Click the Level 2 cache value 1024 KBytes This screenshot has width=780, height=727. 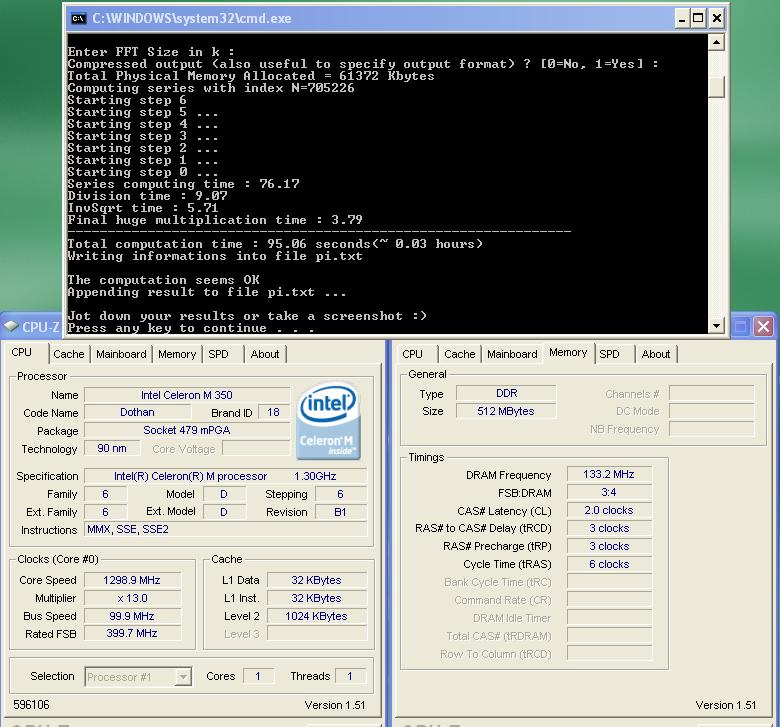317,616
